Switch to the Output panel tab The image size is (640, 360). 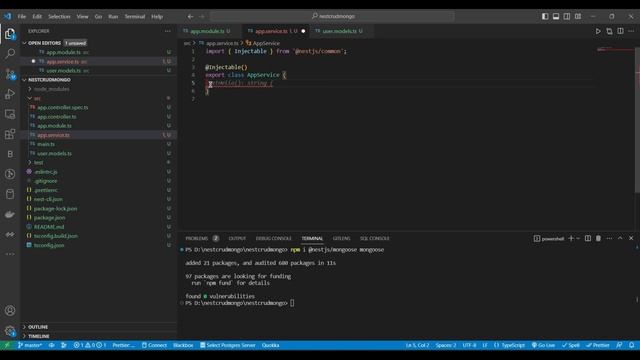[x=237, y=238]
